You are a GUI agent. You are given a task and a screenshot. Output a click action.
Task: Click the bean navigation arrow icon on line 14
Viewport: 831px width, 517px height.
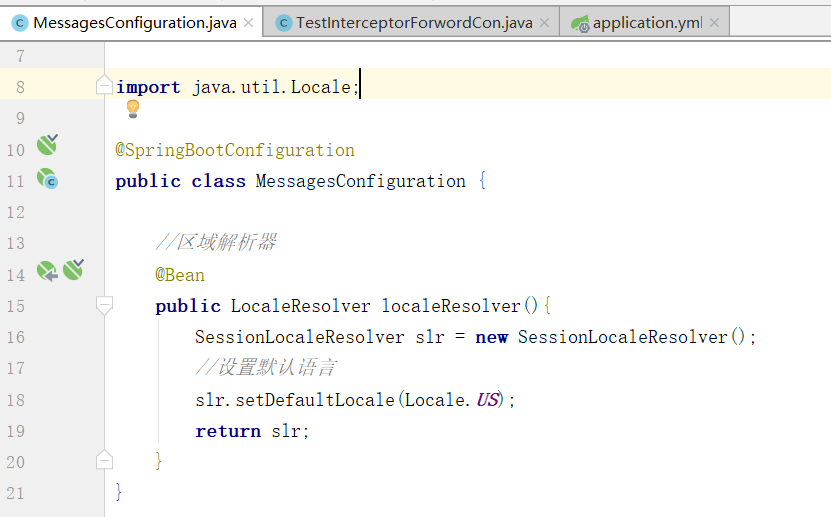coord(47,271)
